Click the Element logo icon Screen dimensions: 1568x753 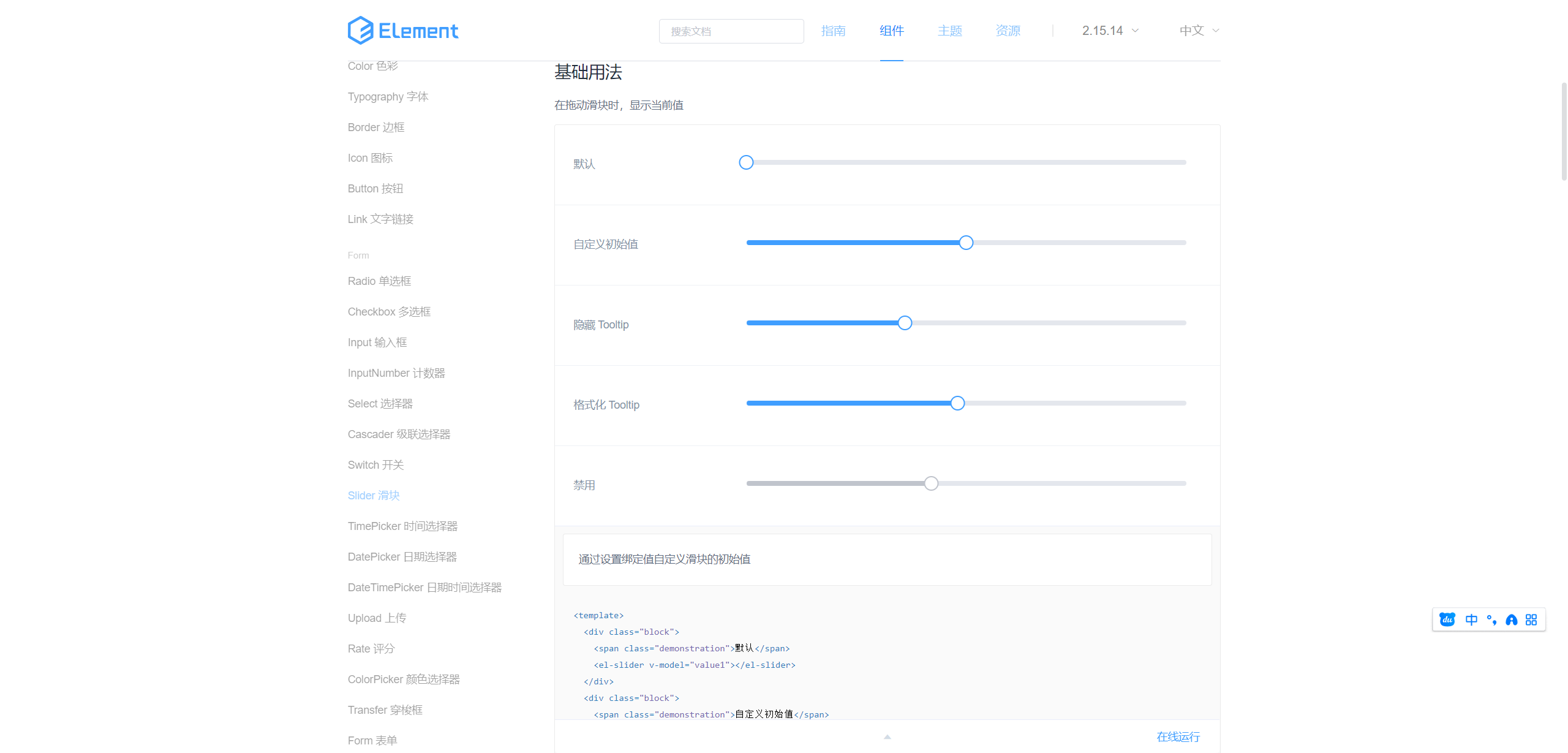click(361, 31)
